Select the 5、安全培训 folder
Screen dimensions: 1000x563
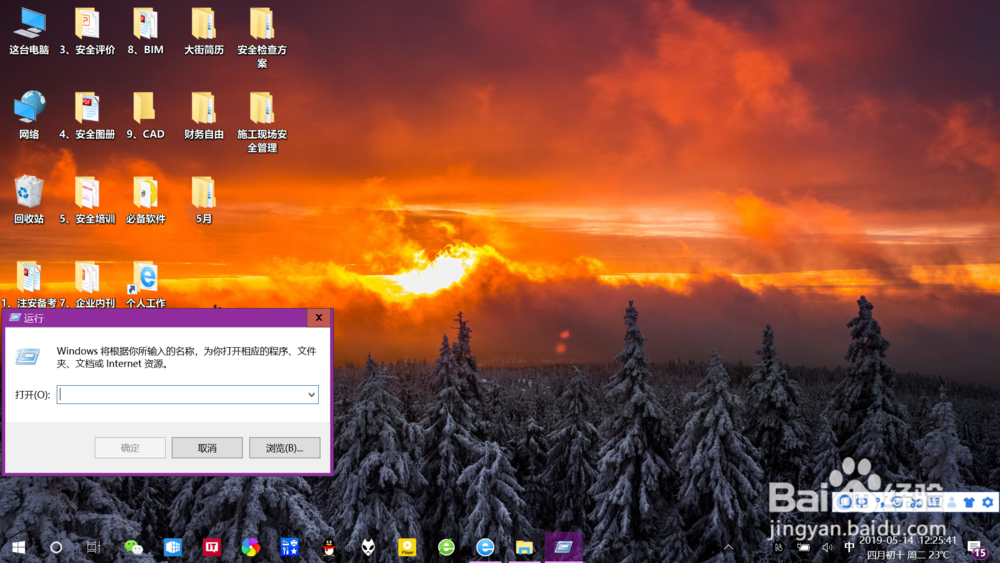pos(87,200)
